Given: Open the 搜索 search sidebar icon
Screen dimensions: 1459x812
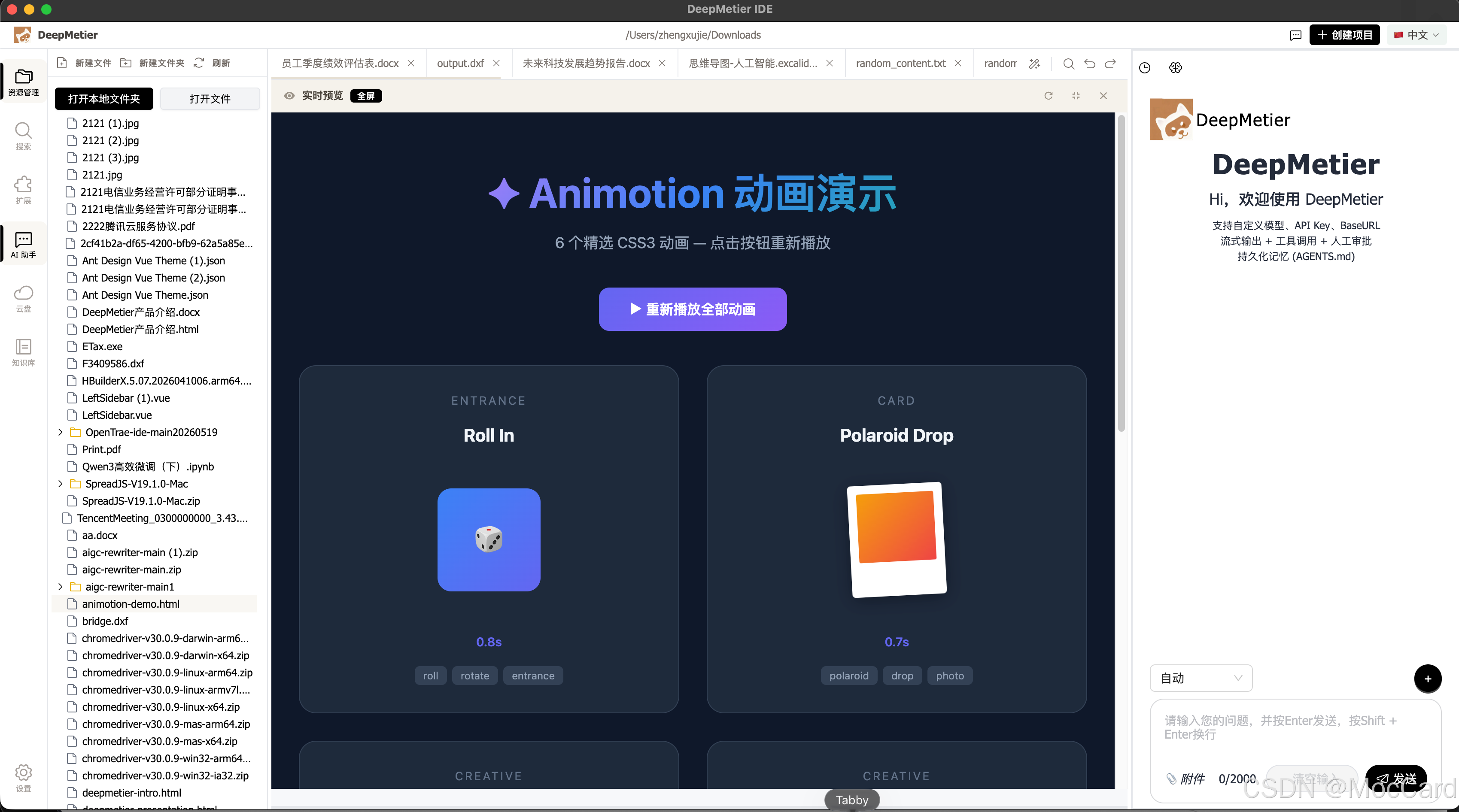Looking at the screenshot, I should 23,136.
